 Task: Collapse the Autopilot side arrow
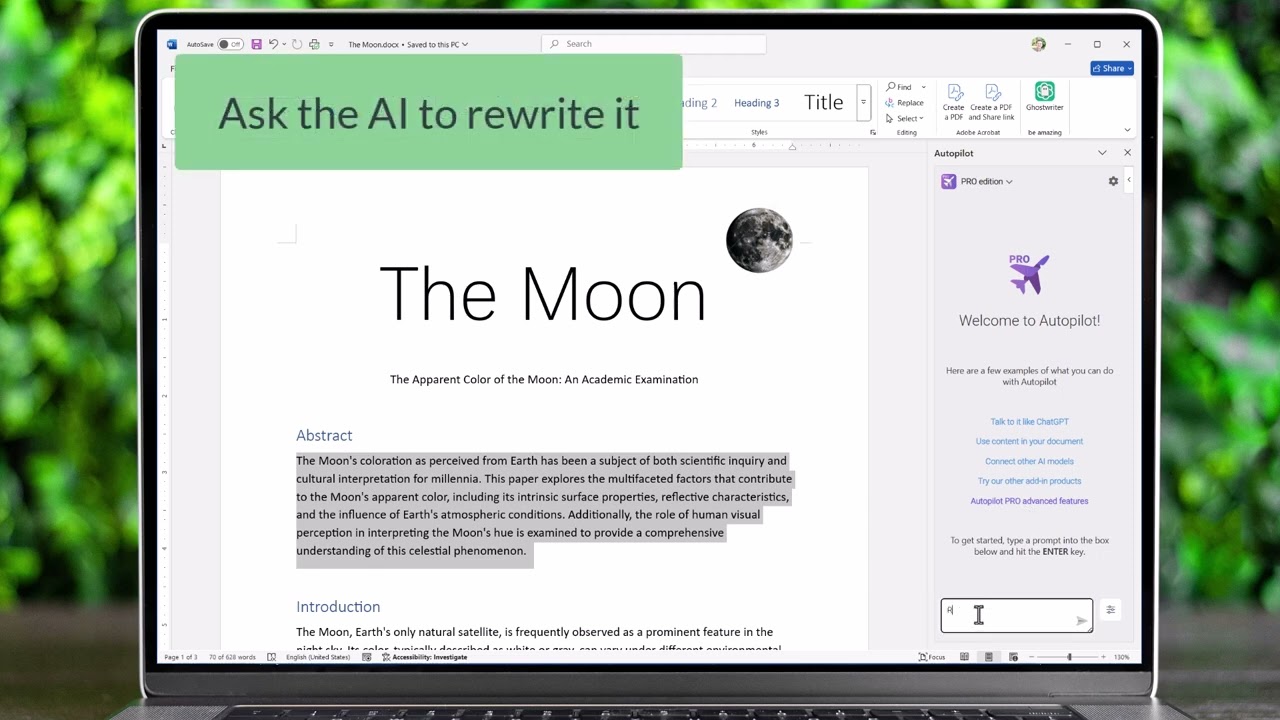pos(1129,180)
